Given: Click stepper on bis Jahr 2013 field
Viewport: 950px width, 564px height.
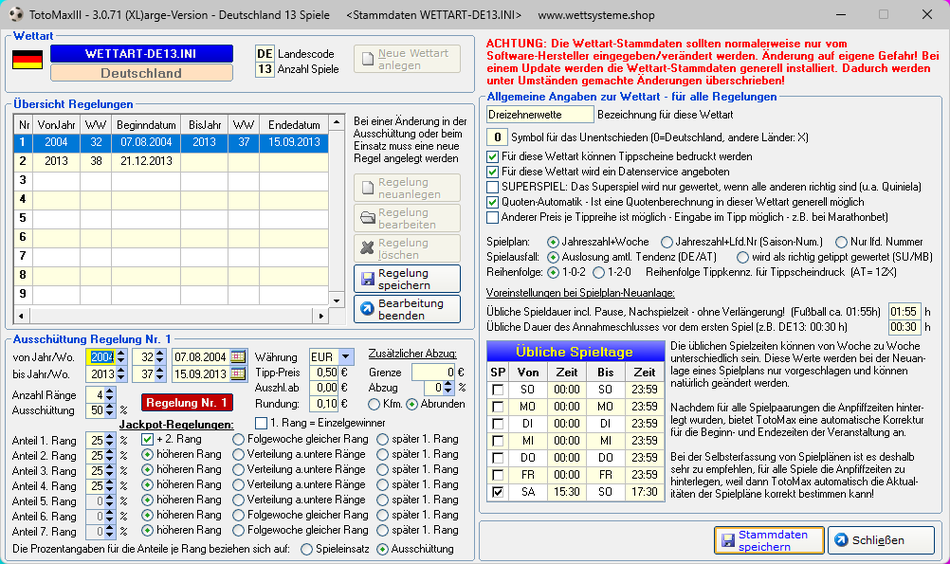Looking at the screenshot, I should (121, 374).
